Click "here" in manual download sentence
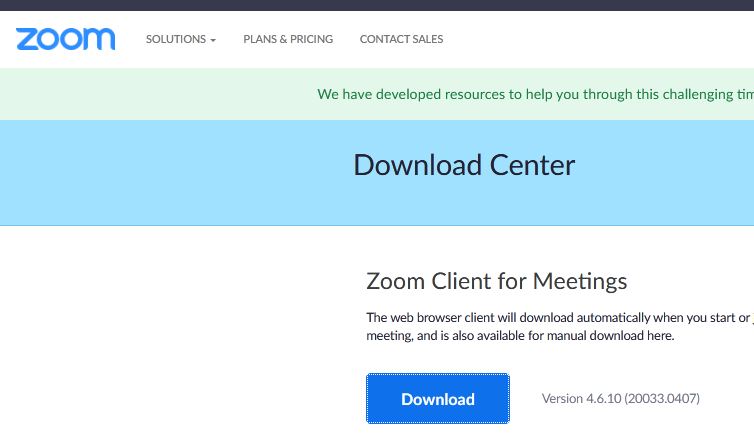 (x=662, y=335)
